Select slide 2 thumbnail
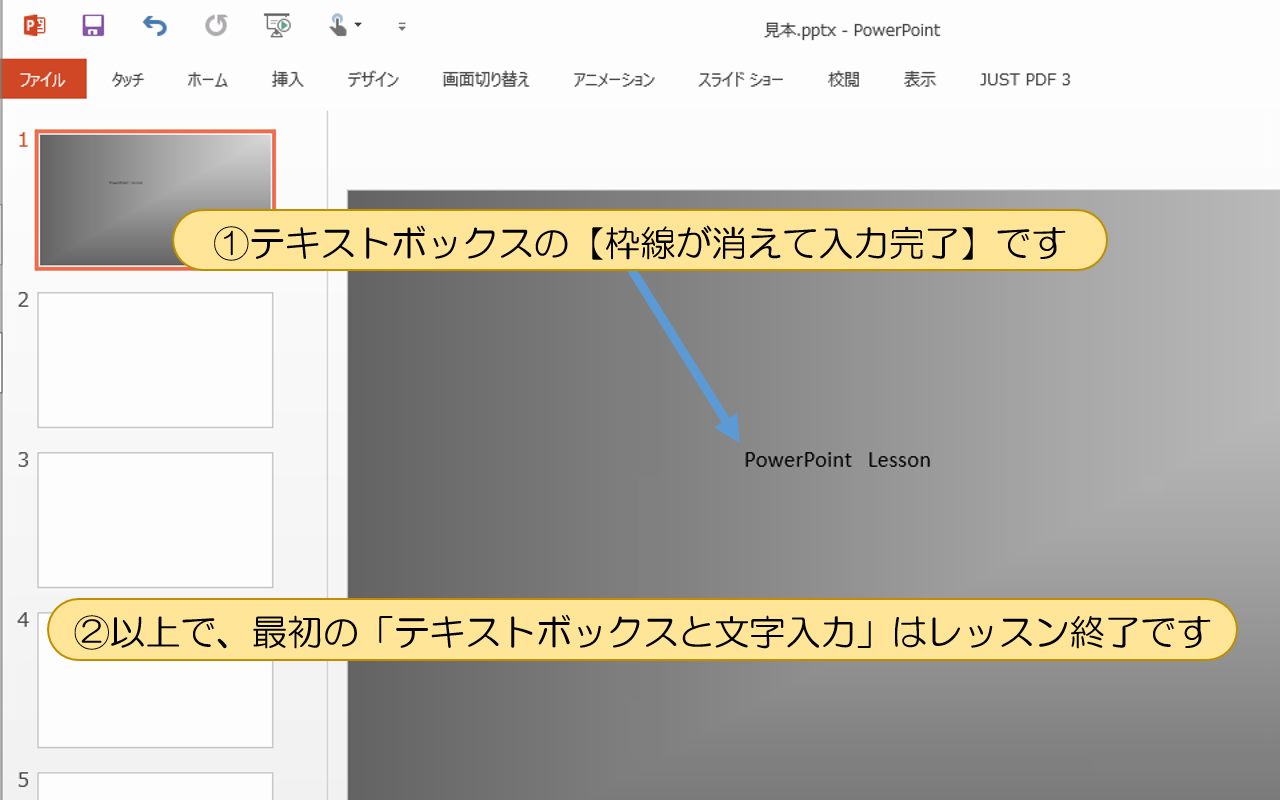 tap(155, 360)
